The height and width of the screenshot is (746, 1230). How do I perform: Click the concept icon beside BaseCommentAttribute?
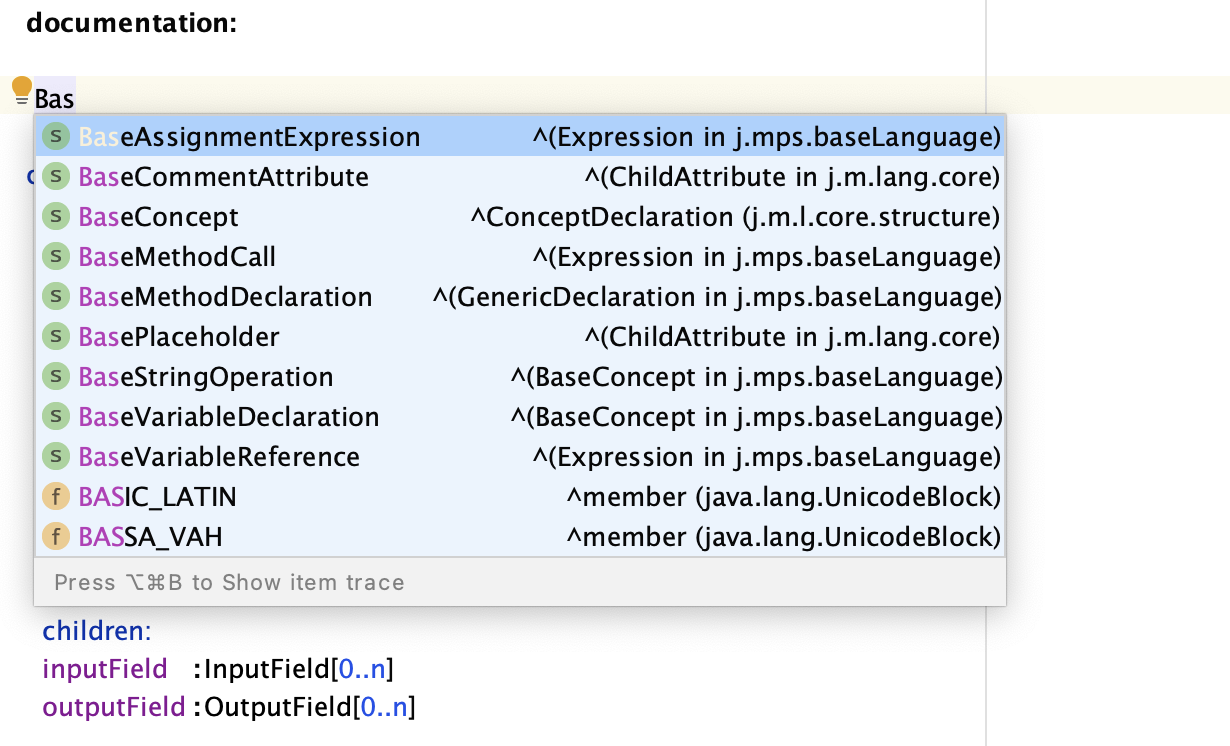pos(56,176)
